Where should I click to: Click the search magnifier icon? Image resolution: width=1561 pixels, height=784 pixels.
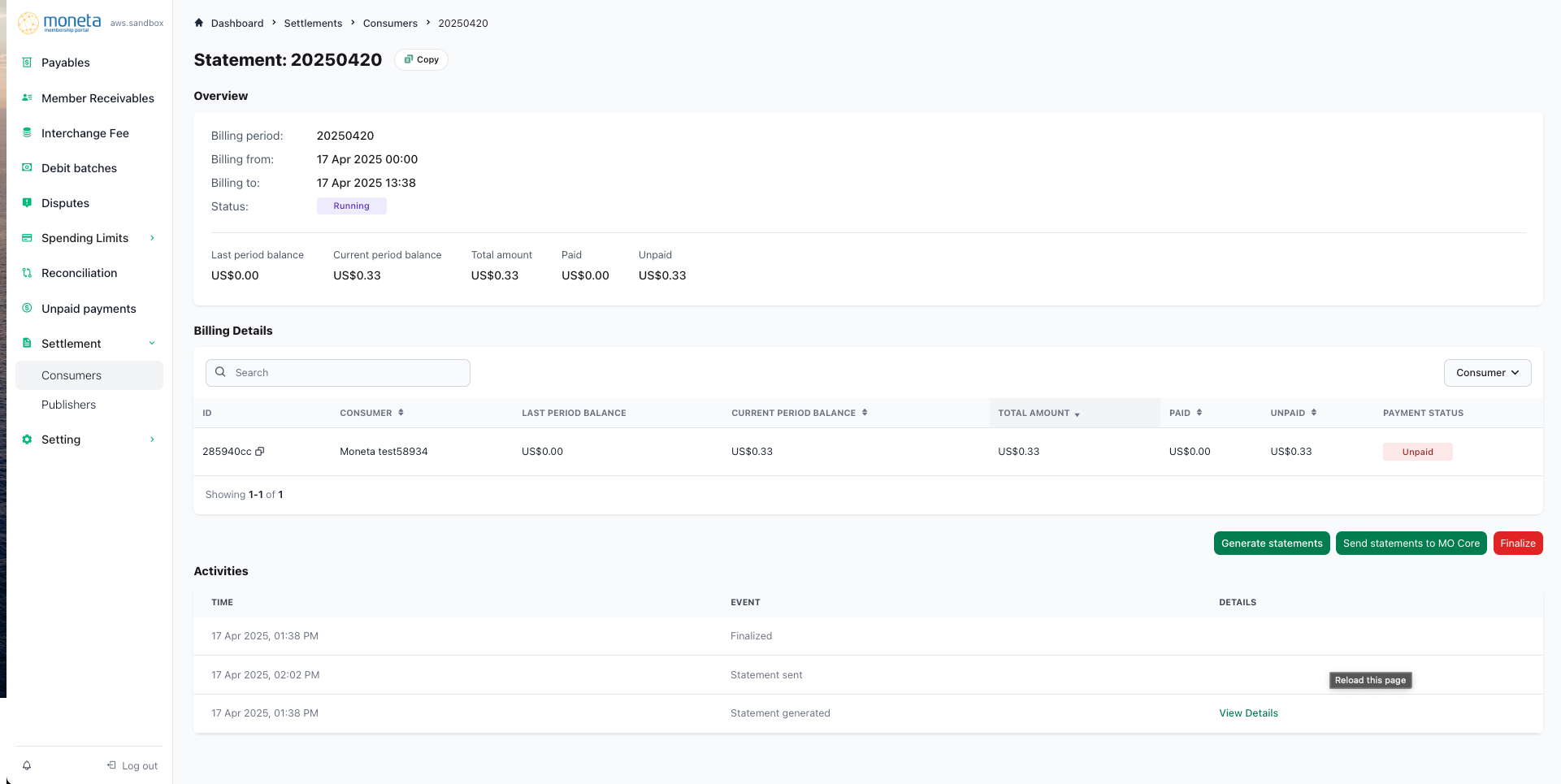(220, 372)
